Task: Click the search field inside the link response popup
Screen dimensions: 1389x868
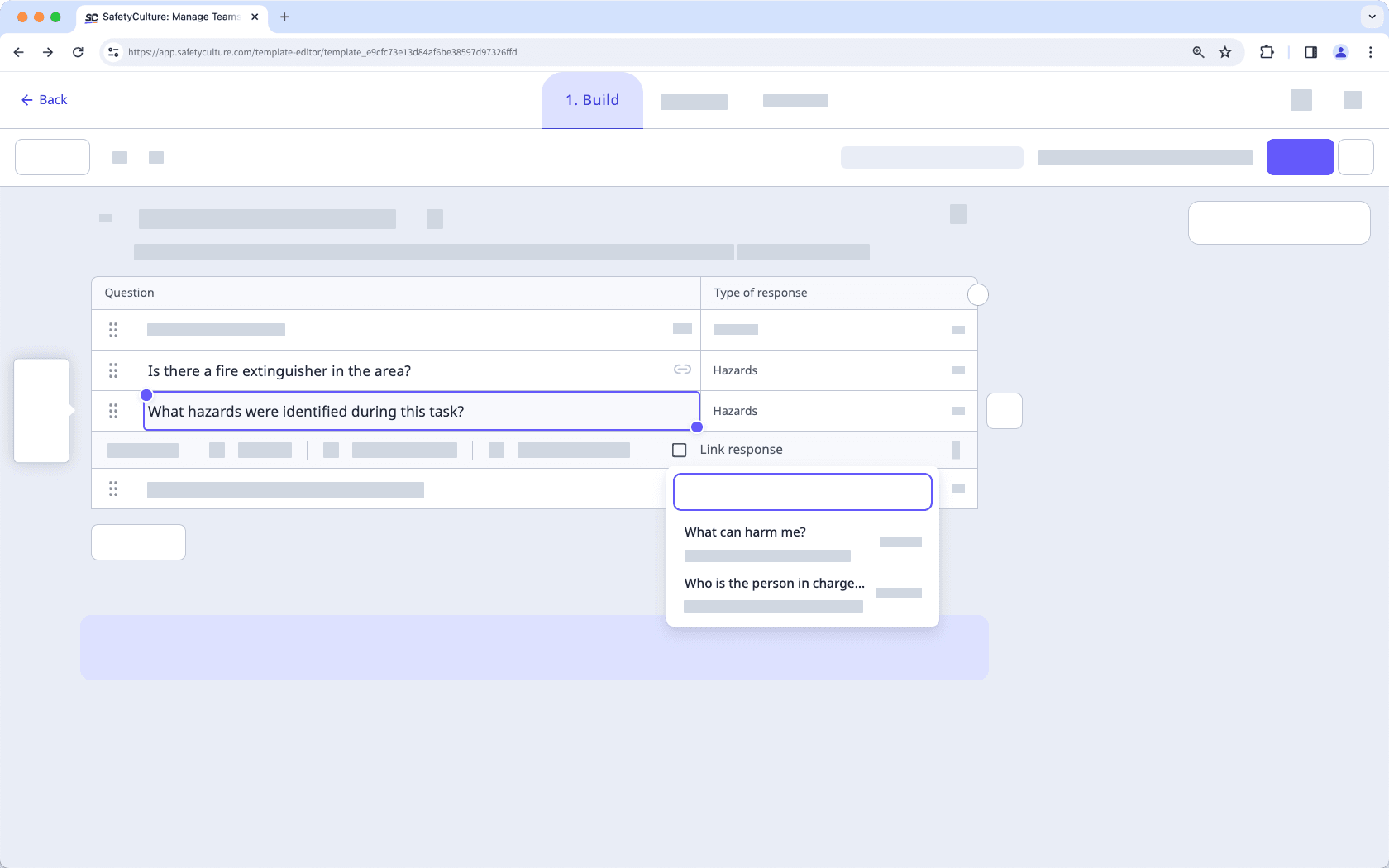Action: tap(801, 491)
